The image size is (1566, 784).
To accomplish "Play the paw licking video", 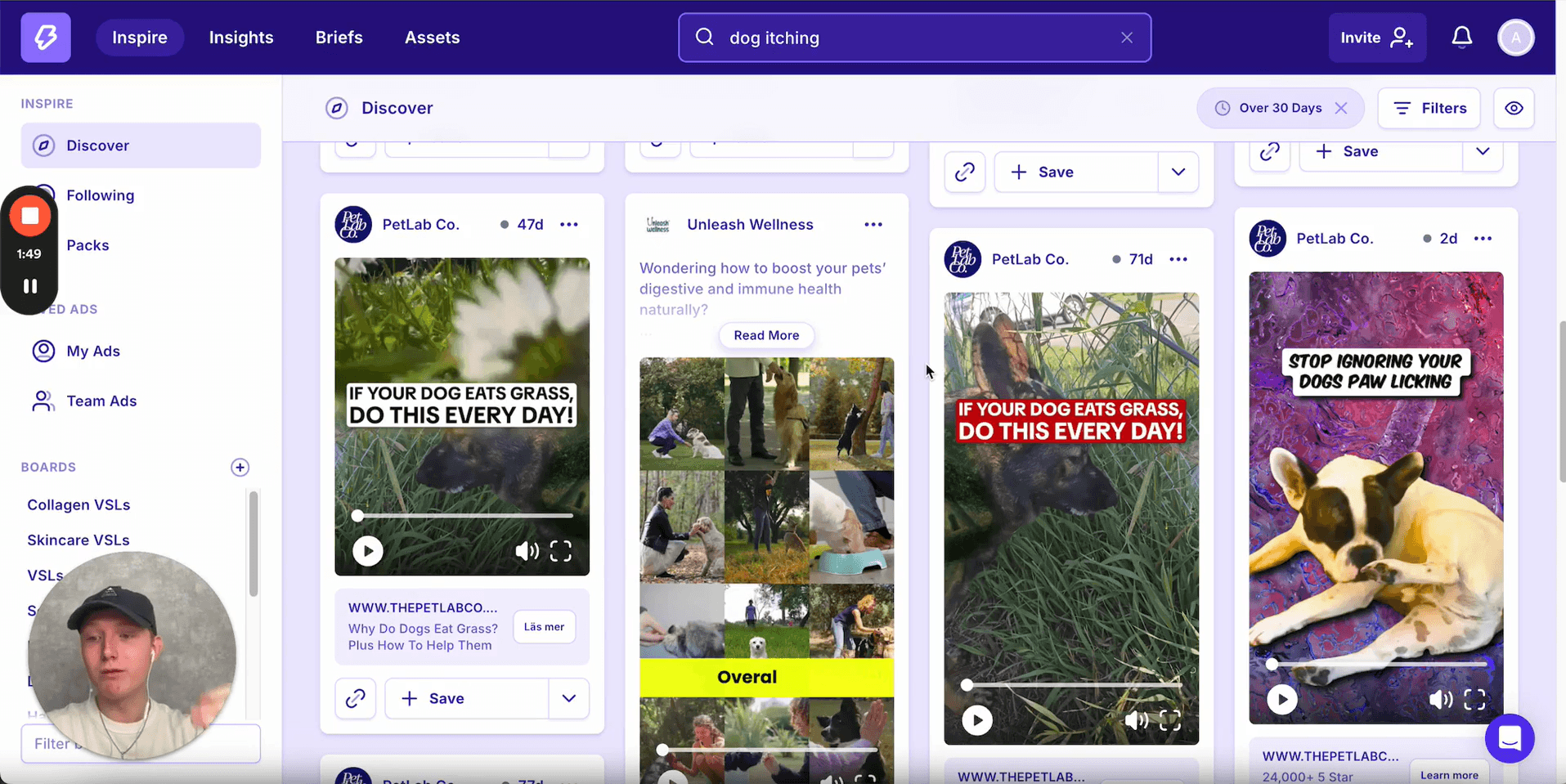I will point(1282,700).
